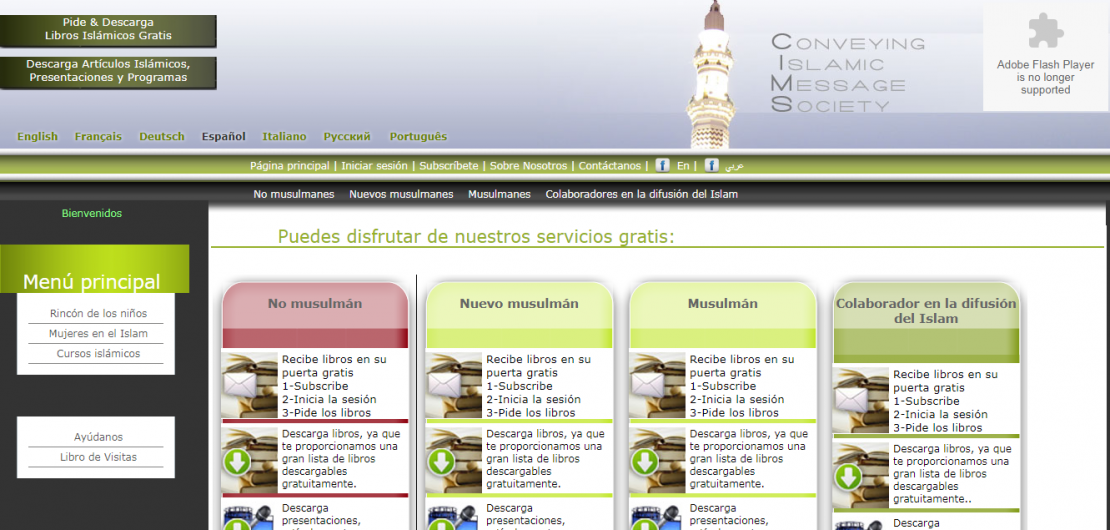Click envelope book icon in Colaborador card

pos(861,400)
